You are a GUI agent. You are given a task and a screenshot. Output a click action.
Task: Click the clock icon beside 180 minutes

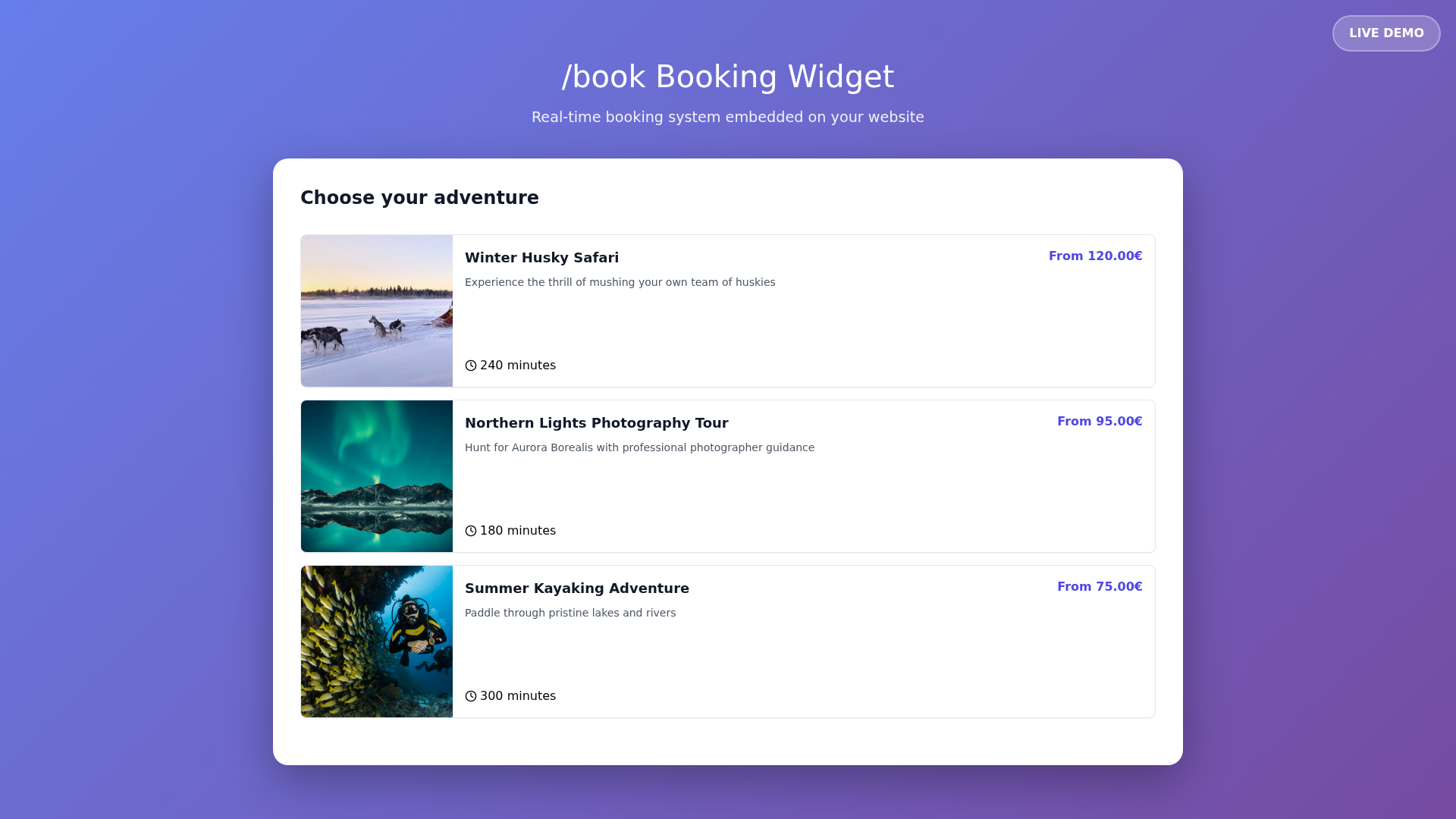tap(470, 530)
